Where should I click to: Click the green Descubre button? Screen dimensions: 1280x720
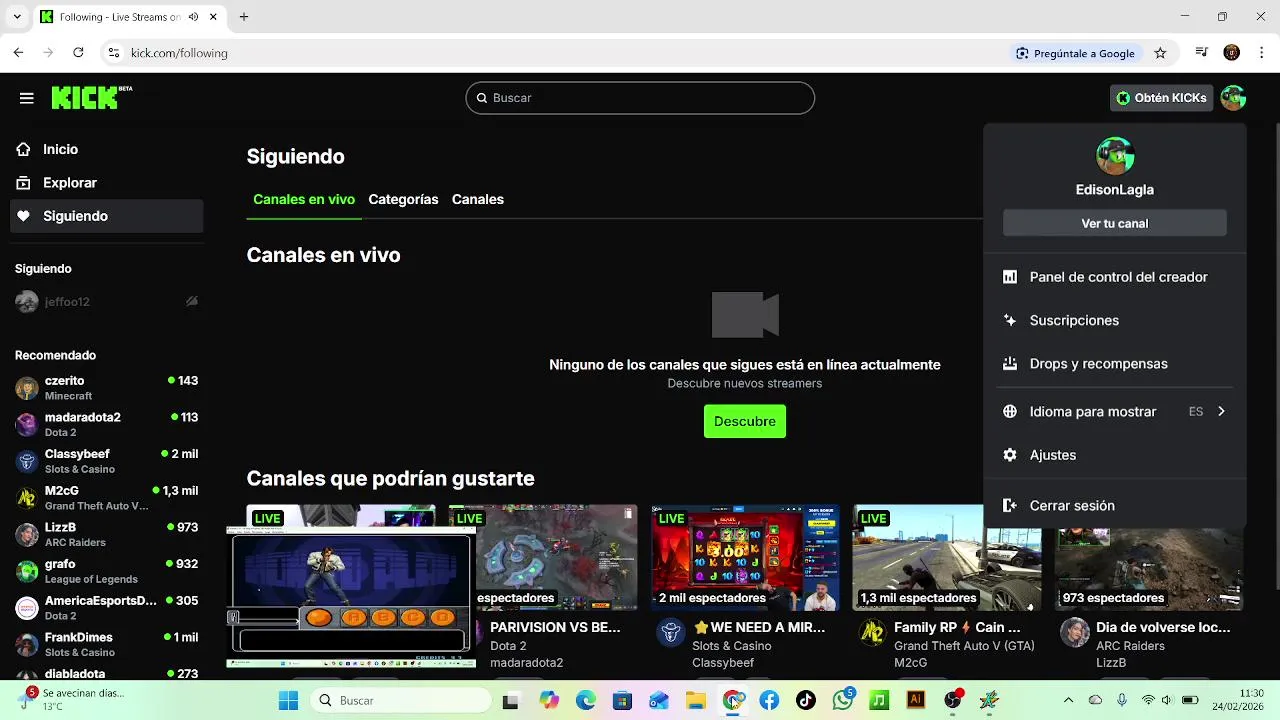[x=745, y=421]
